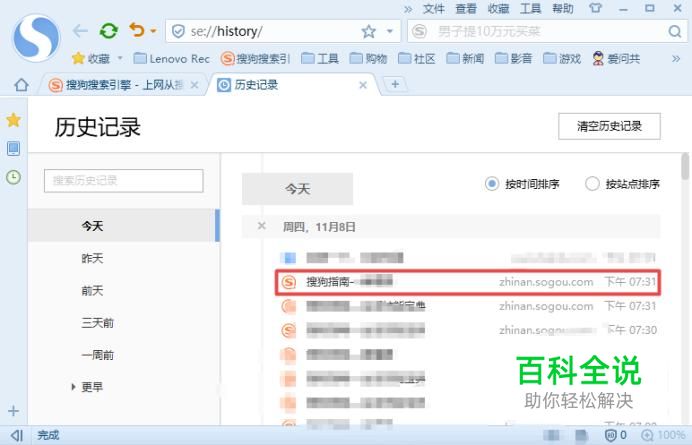Collapse the sidebar with status bar arrow
Viewport: 692px width, 445px height.
click(16, 435)
